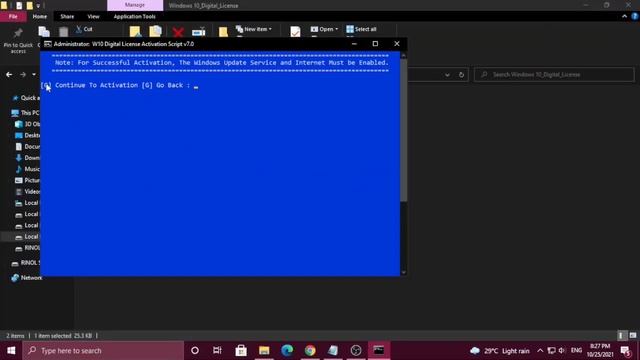Open the Application Tools tab

pos(134,16)
